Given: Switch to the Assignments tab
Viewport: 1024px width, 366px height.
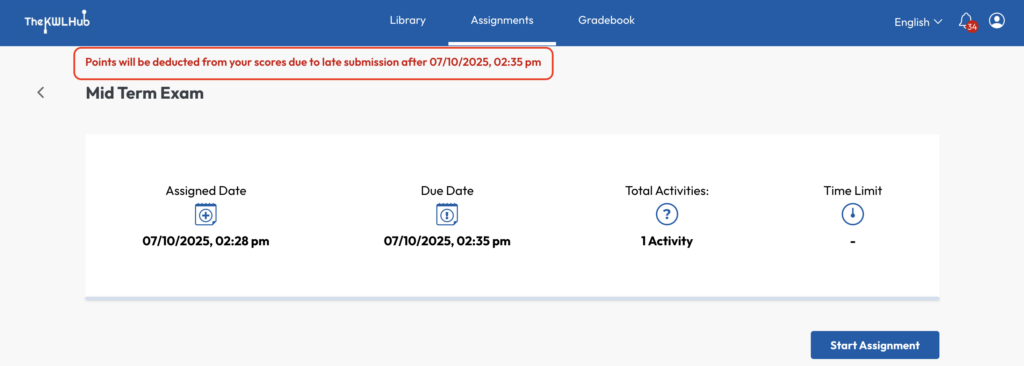Looking at the screenshot, I should click(x=502, y=20).
